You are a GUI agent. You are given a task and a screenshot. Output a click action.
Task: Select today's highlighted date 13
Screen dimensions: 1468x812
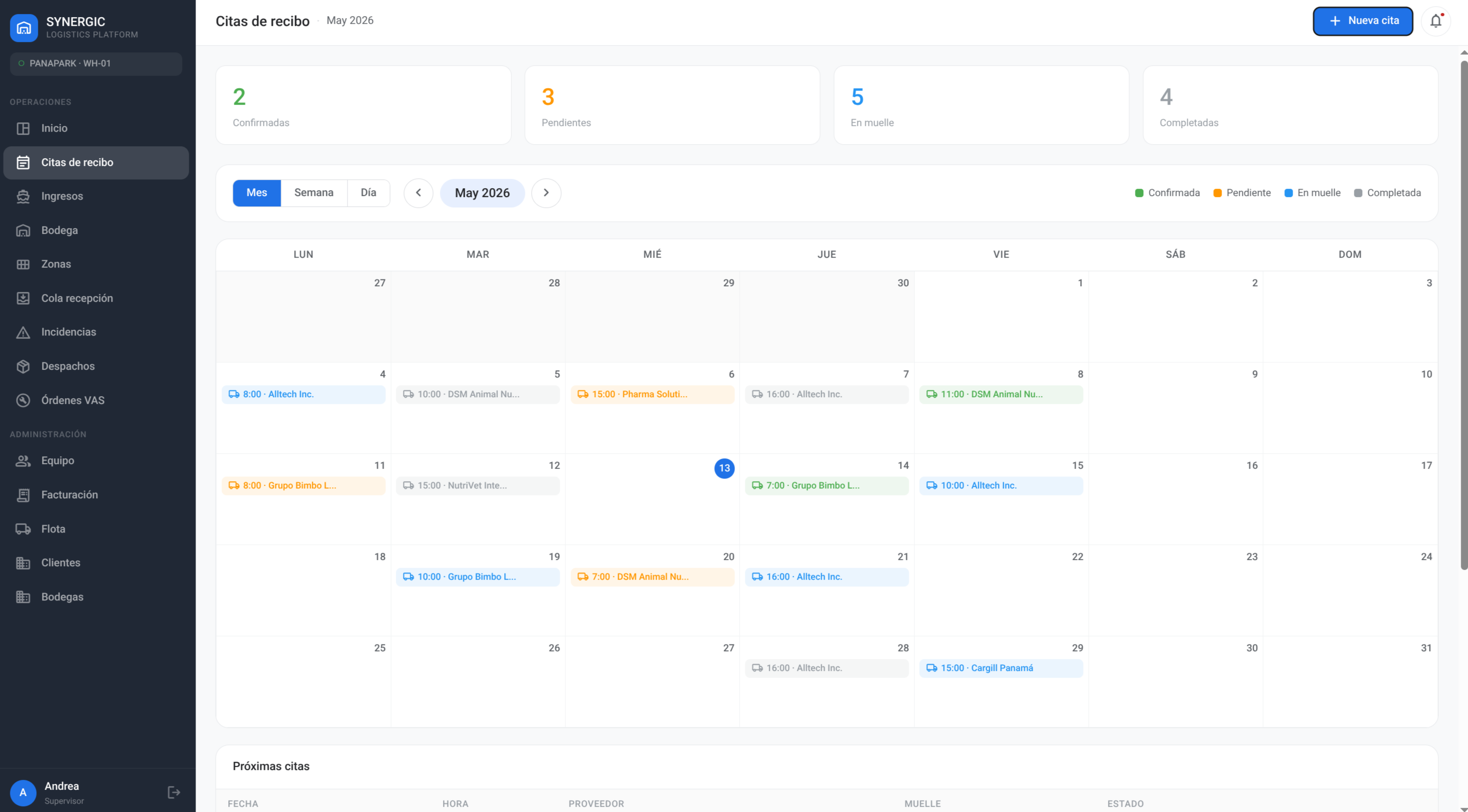pyautogui.click(x=724, y=468)
